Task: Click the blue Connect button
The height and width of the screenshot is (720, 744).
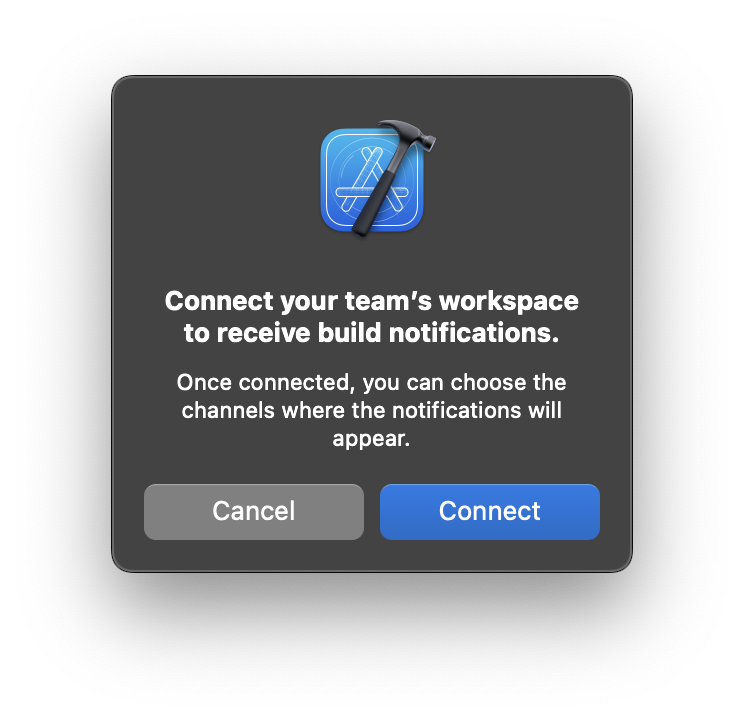Action: 490,512
